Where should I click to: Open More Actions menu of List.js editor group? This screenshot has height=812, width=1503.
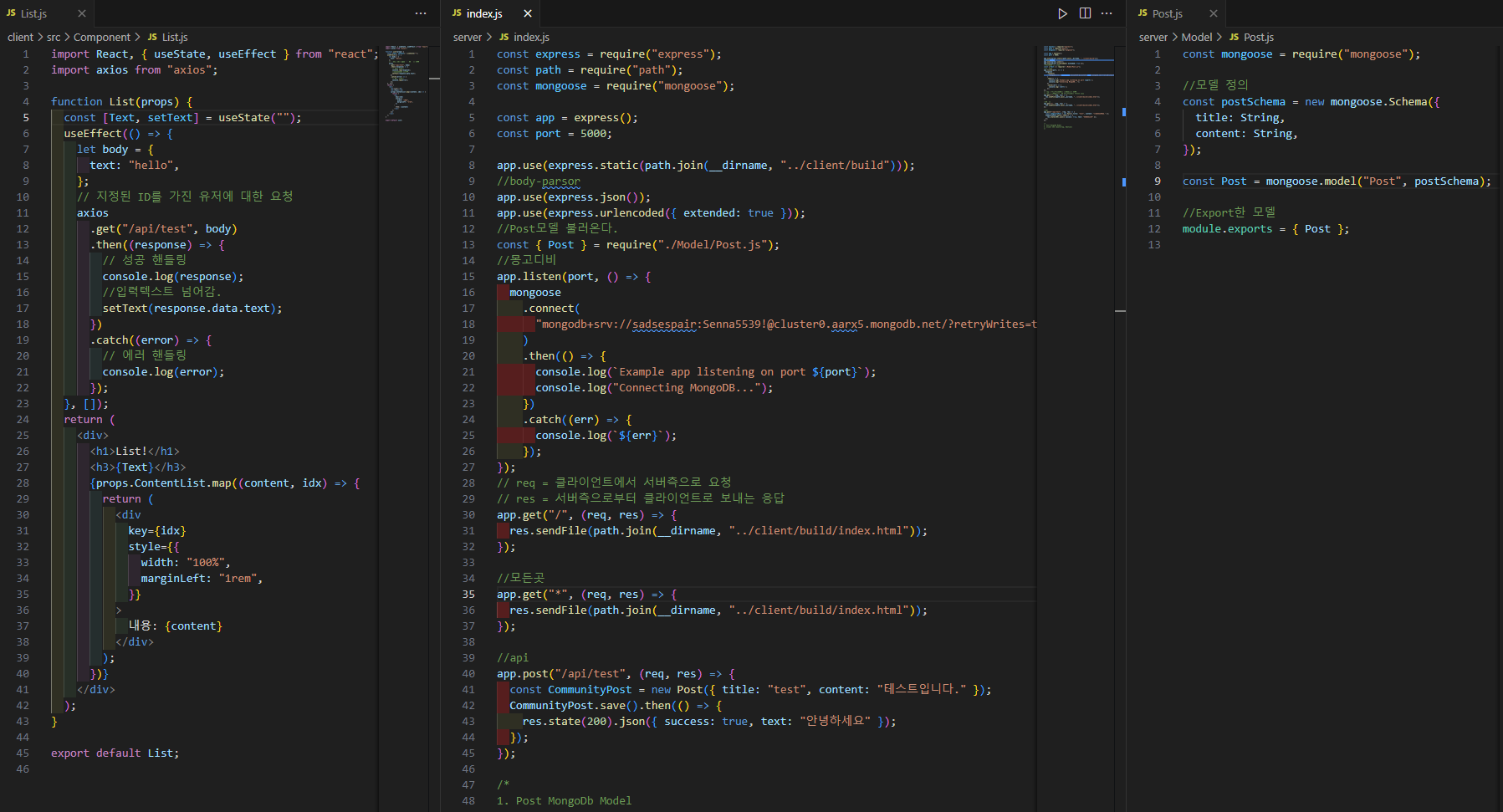click(421, 13)
